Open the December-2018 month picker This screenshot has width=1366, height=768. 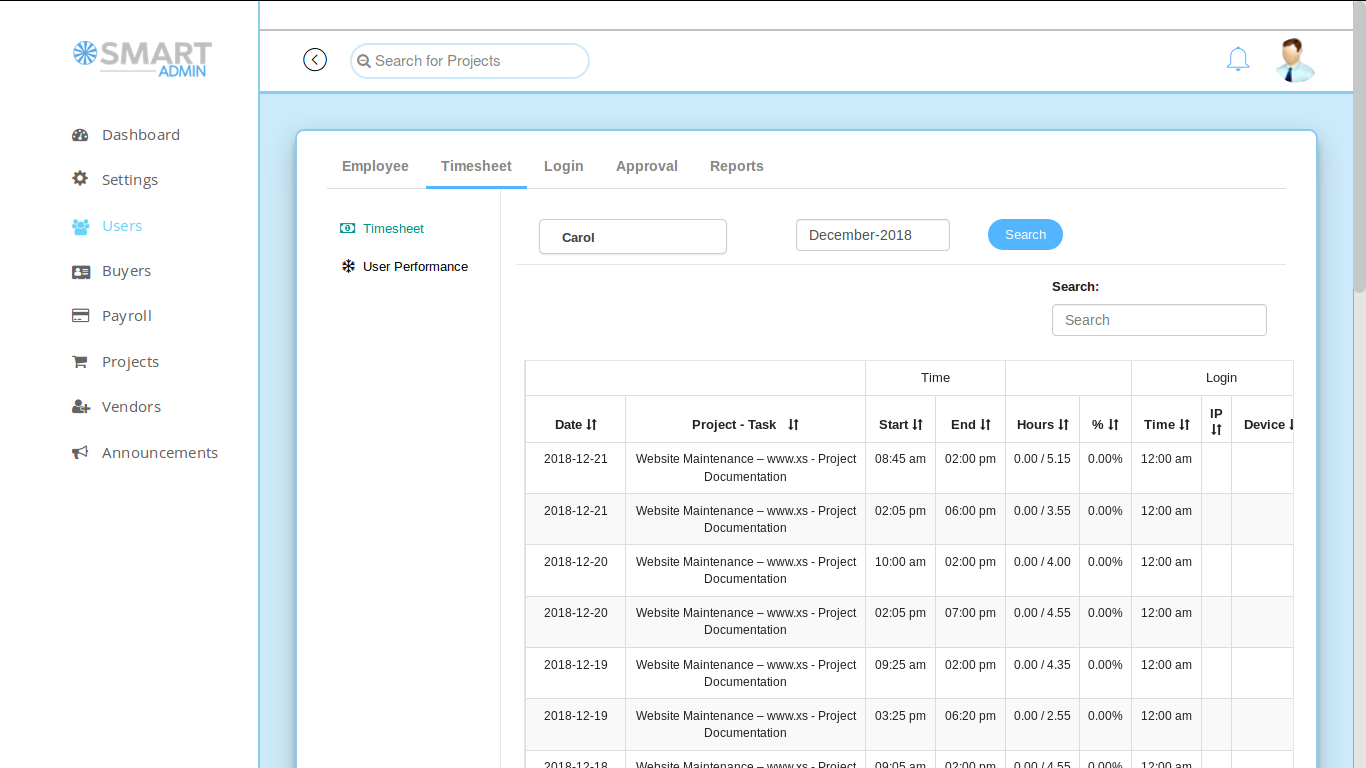click(872, 234)
